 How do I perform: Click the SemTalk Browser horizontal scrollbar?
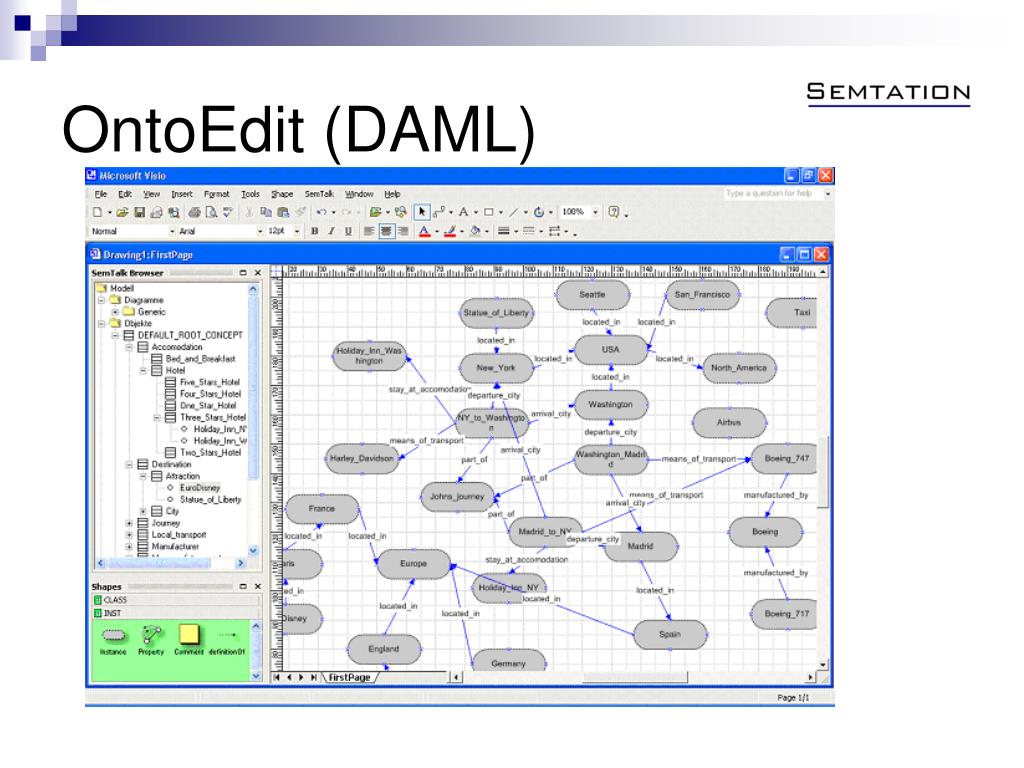pyautogui.click(x=170, y=563)
